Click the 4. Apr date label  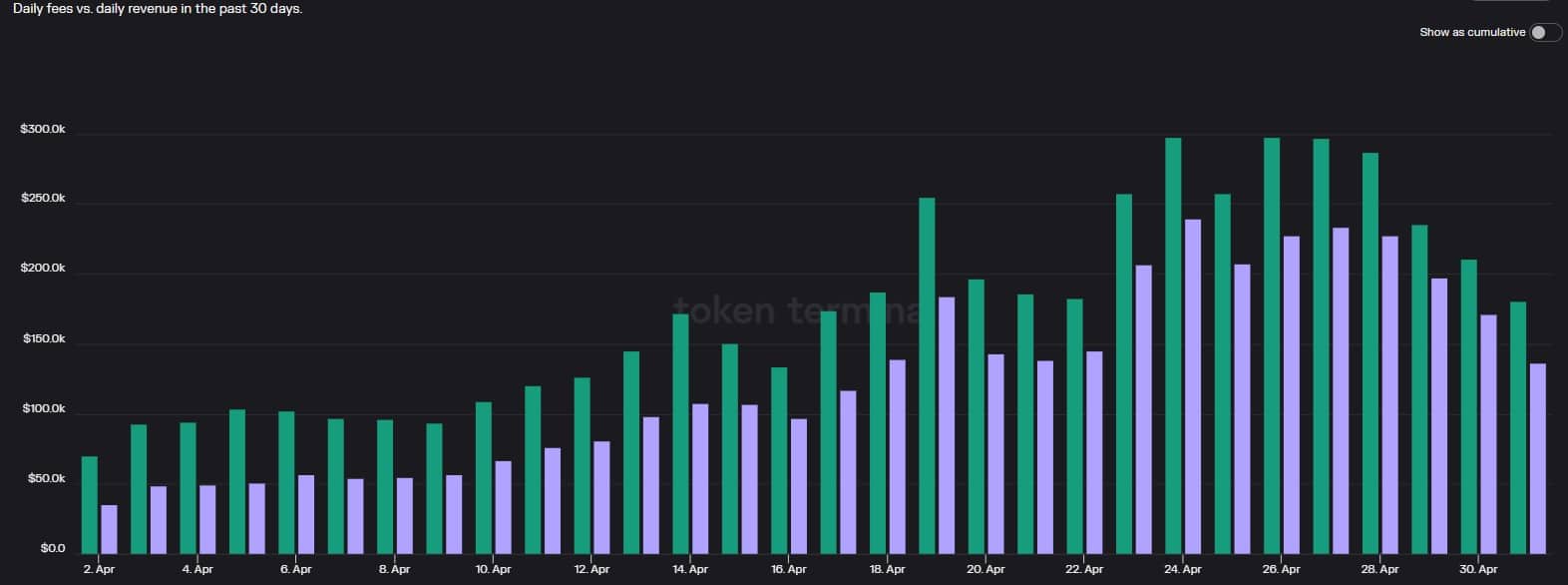point(197,570)
